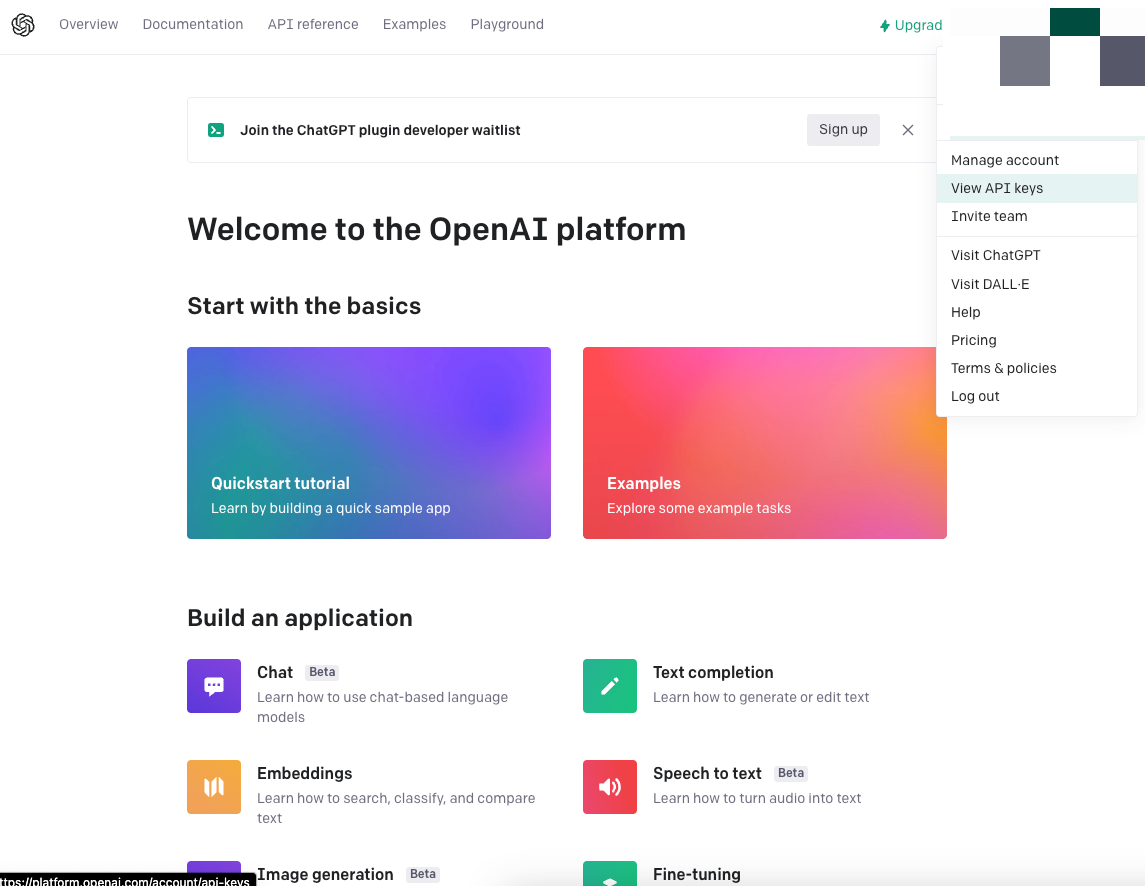Click 'Learn how to use chat-based language models'
Screen dimensions: 1145x886
coord(382,707)
